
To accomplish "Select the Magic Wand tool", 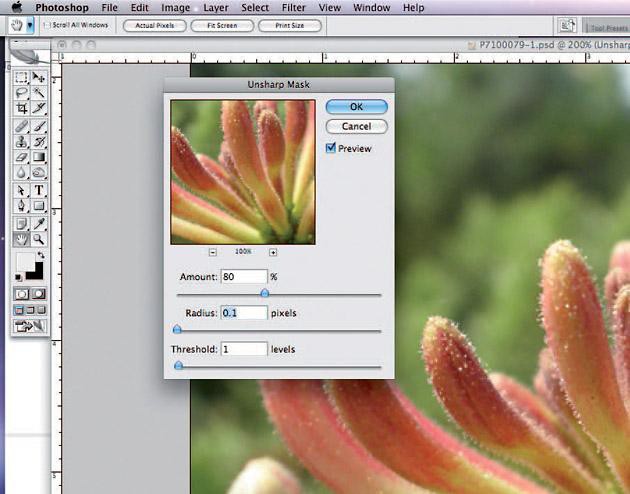I will [39, 93].
